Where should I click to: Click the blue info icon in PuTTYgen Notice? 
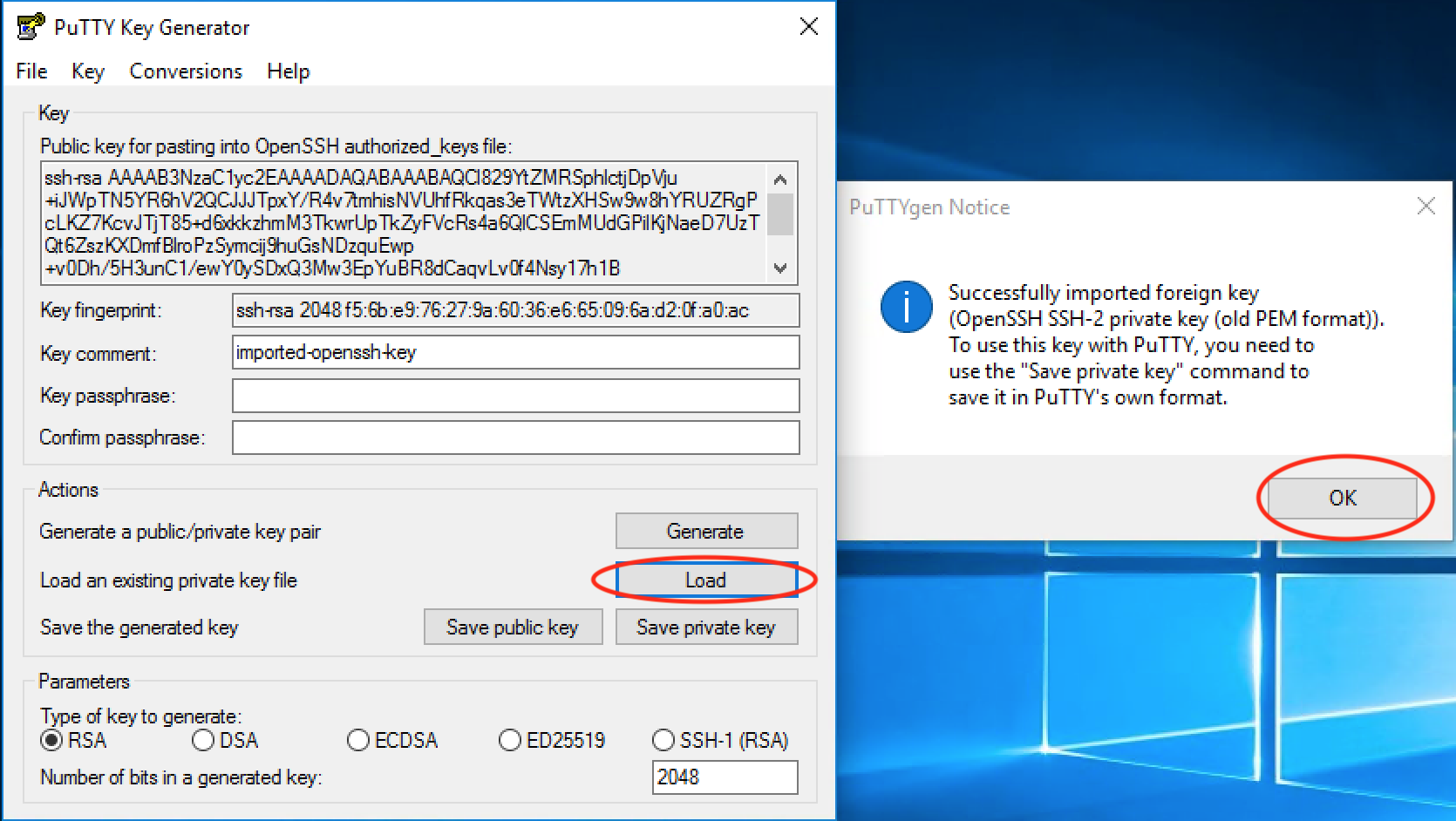point(906,307)
